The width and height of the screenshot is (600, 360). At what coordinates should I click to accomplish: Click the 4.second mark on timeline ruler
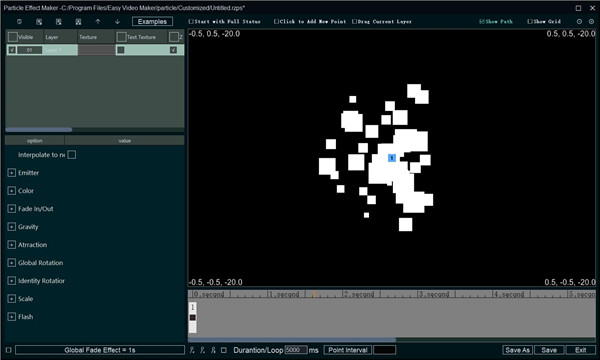(509, 294)
